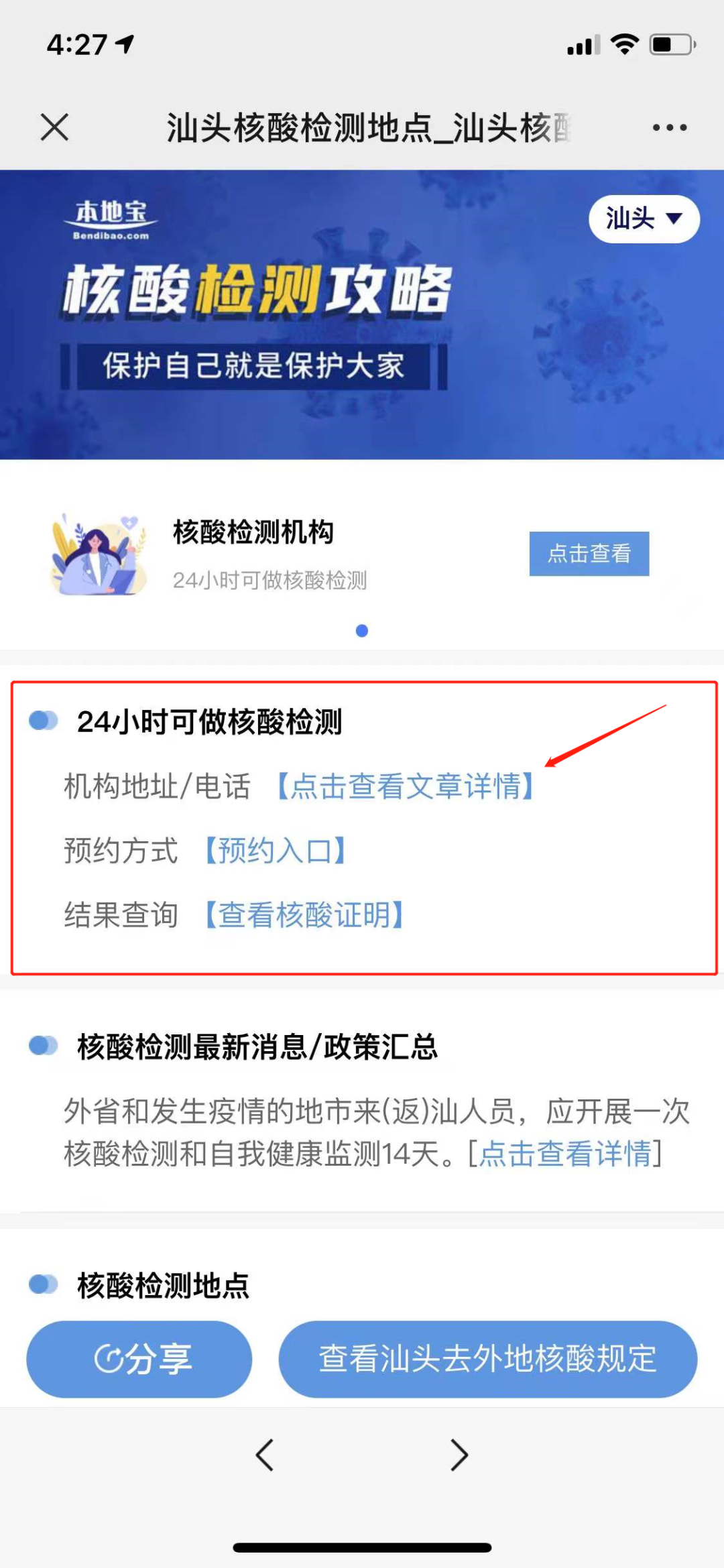Screen dimensions: 724x1568
Task: Tap the 核酸检测地点 section heading
Action: coord(163,1285)
